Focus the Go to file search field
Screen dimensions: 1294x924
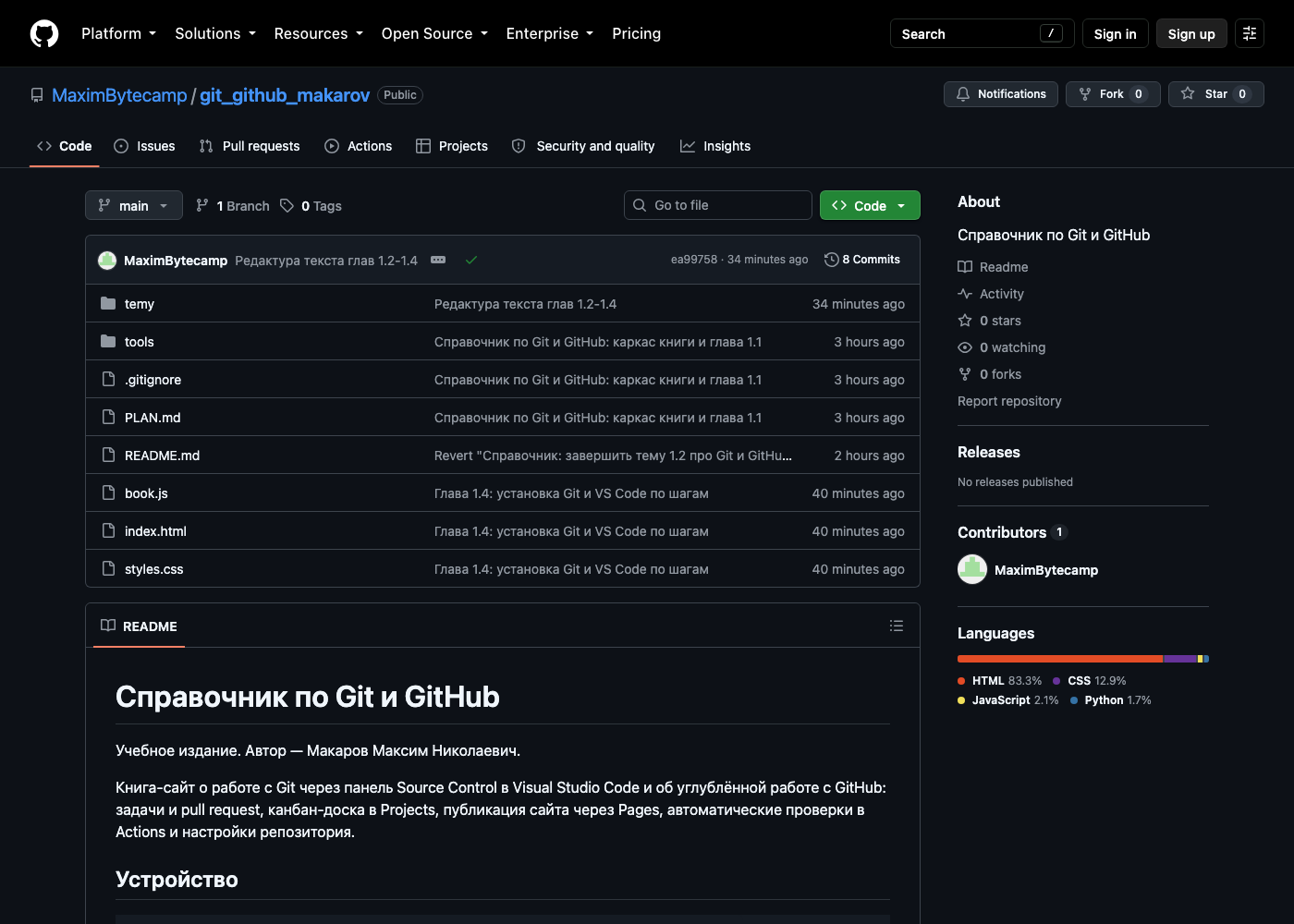tap(718, 205)
